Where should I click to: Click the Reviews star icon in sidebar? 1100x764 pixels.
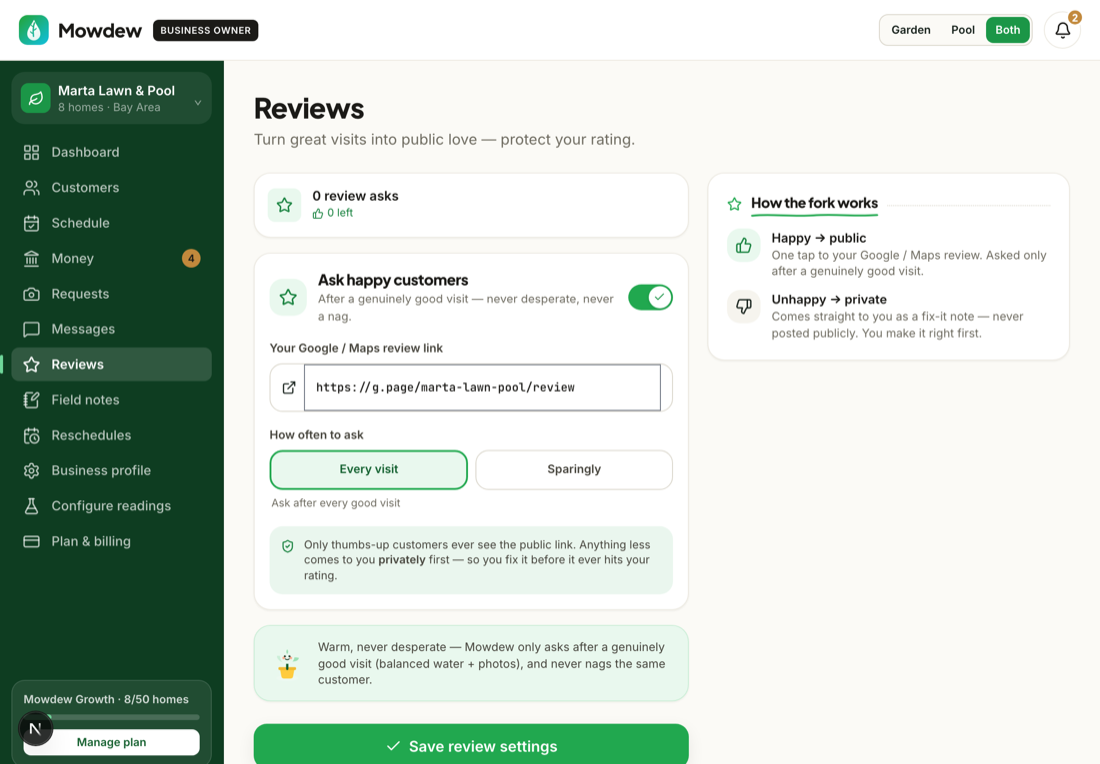pyautogui.click(x=32, y=365)
